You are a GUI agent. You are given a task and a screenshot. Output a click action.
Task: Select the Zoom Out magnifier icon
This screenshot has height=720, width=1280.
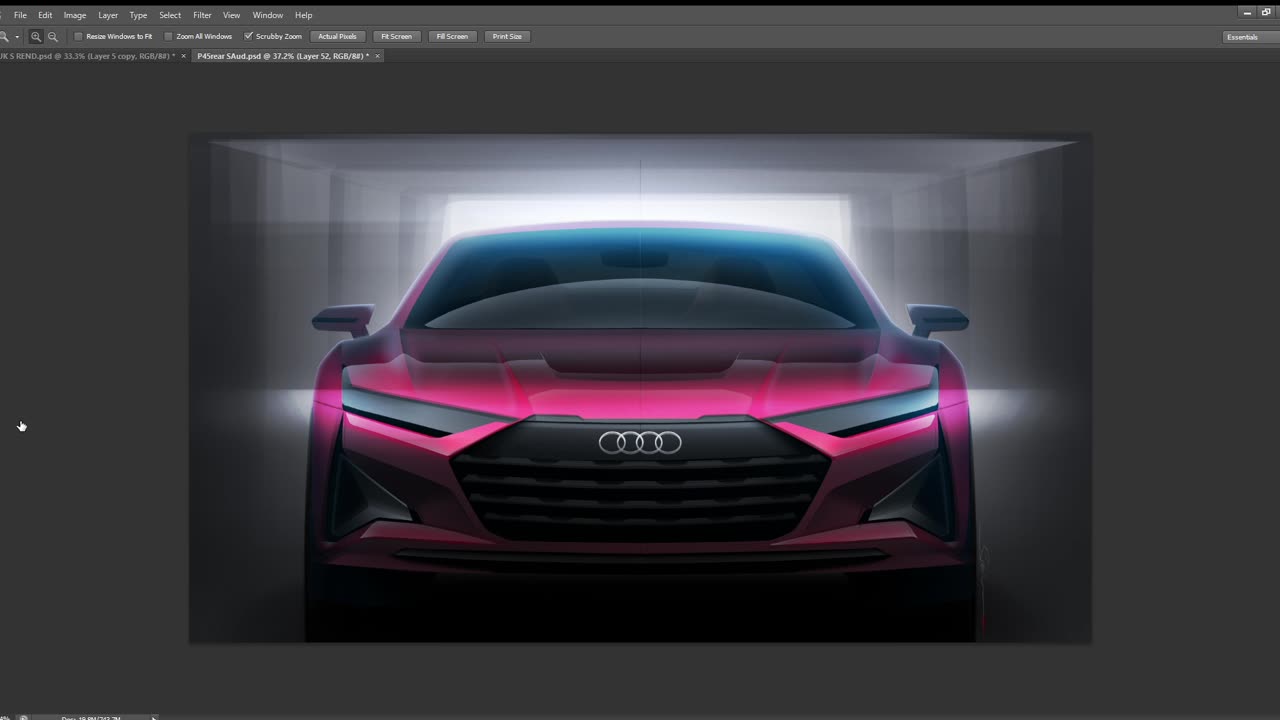[x=53, y=36]
